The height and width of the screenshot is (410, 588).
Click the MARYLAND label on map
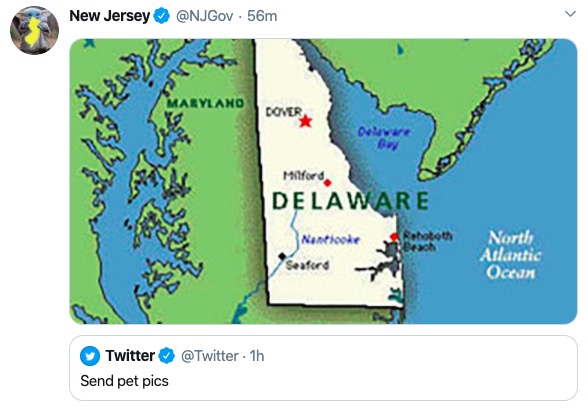point(205,103)
